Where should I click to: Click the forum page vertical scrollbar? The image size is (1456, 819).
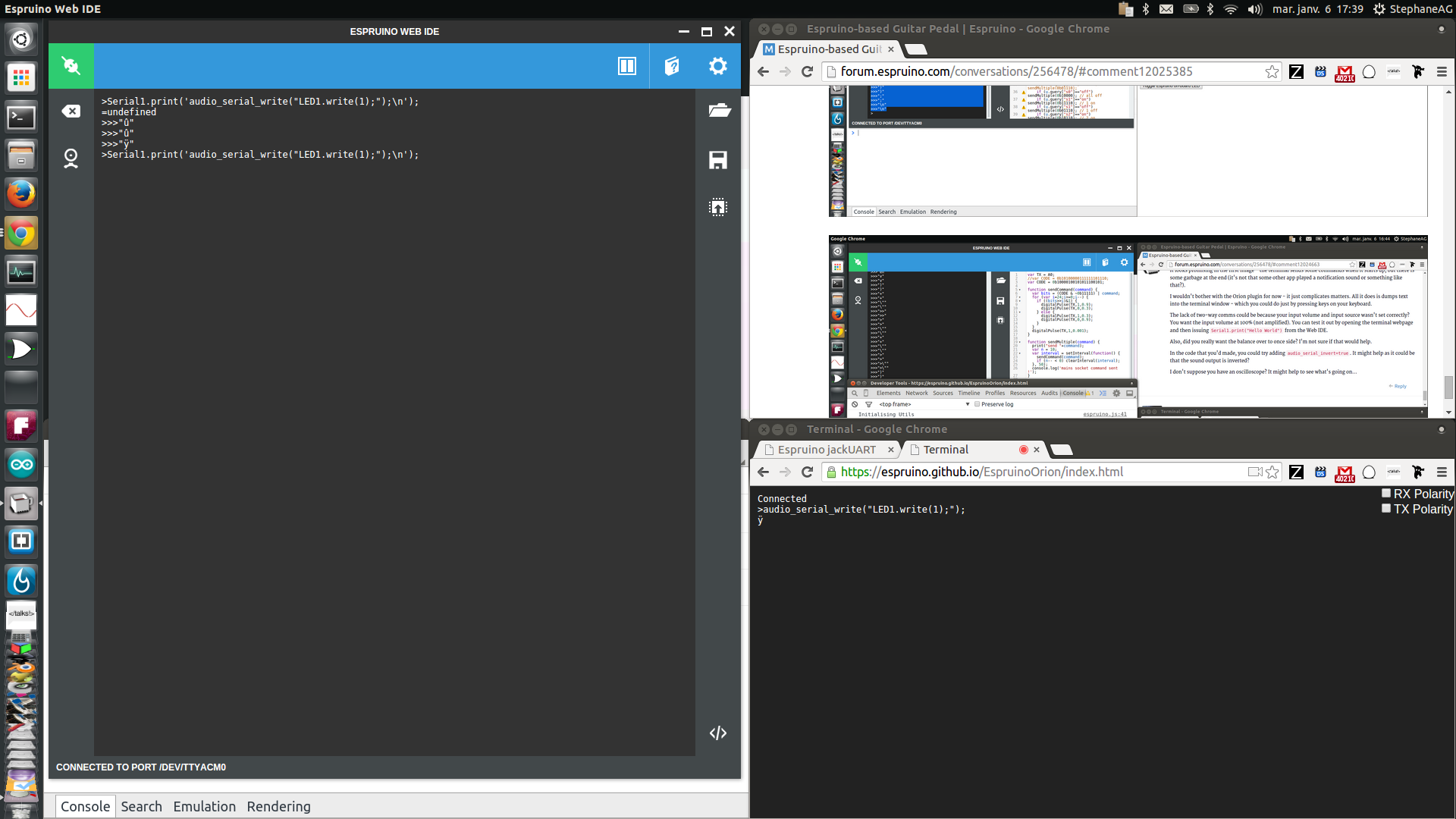(x=1449, y=387)
